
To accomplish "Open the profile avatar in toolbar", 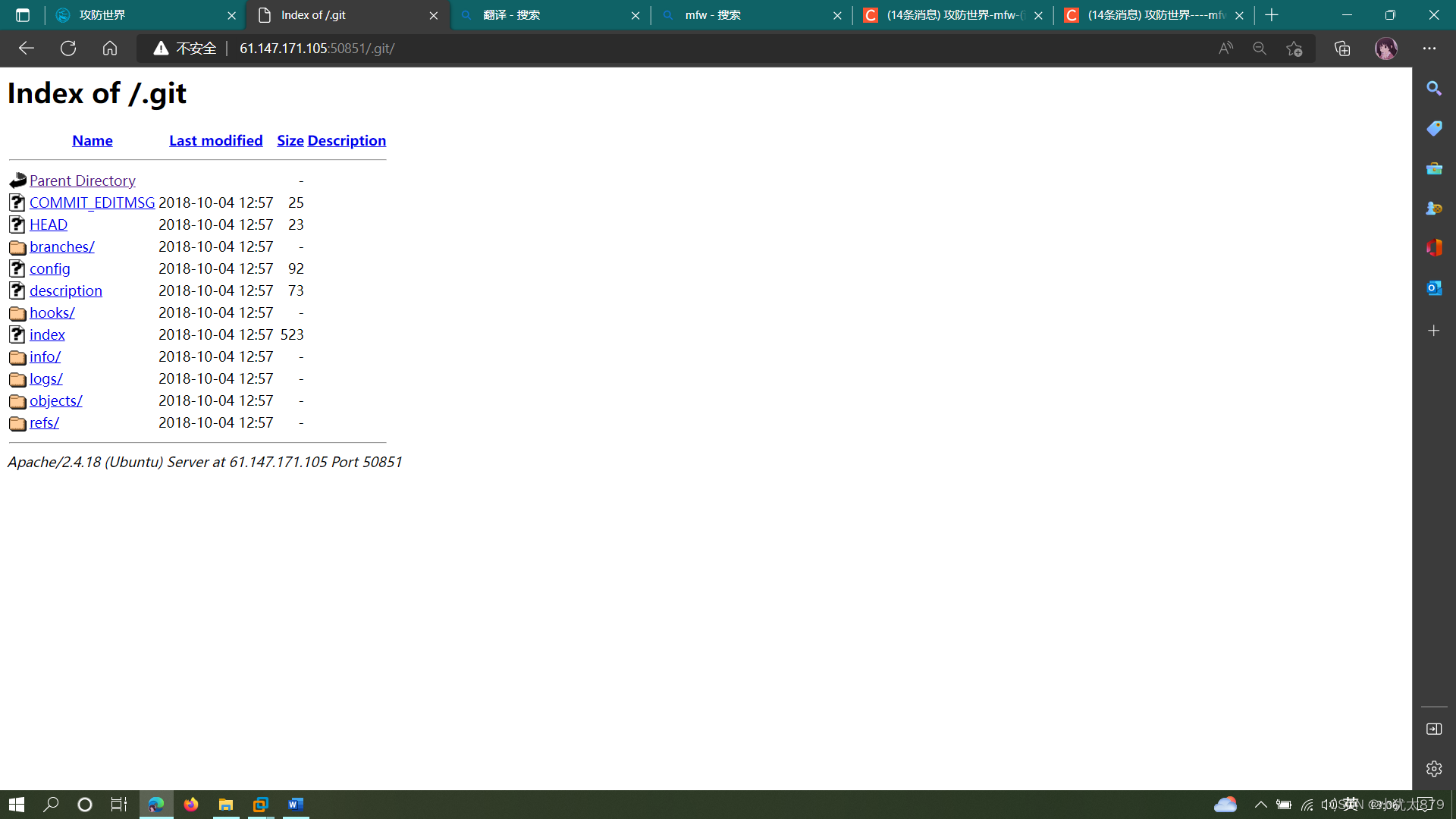I will click(x=1385, y=49).
